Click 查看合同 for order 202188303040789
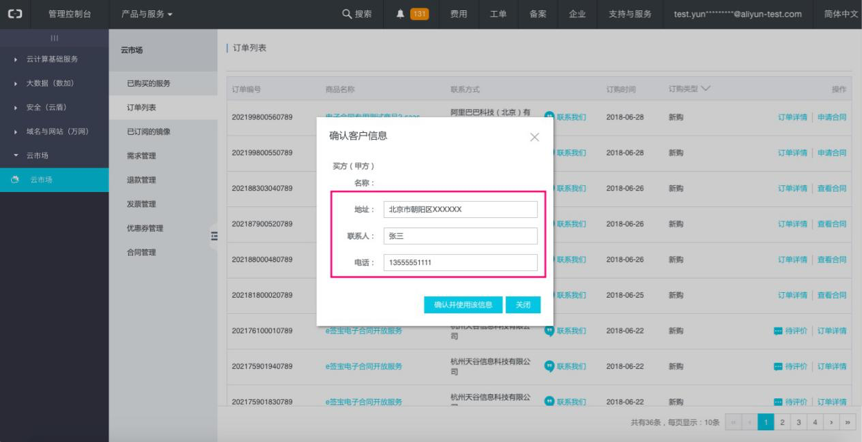The image size is (862, 442). pos(832,189)
